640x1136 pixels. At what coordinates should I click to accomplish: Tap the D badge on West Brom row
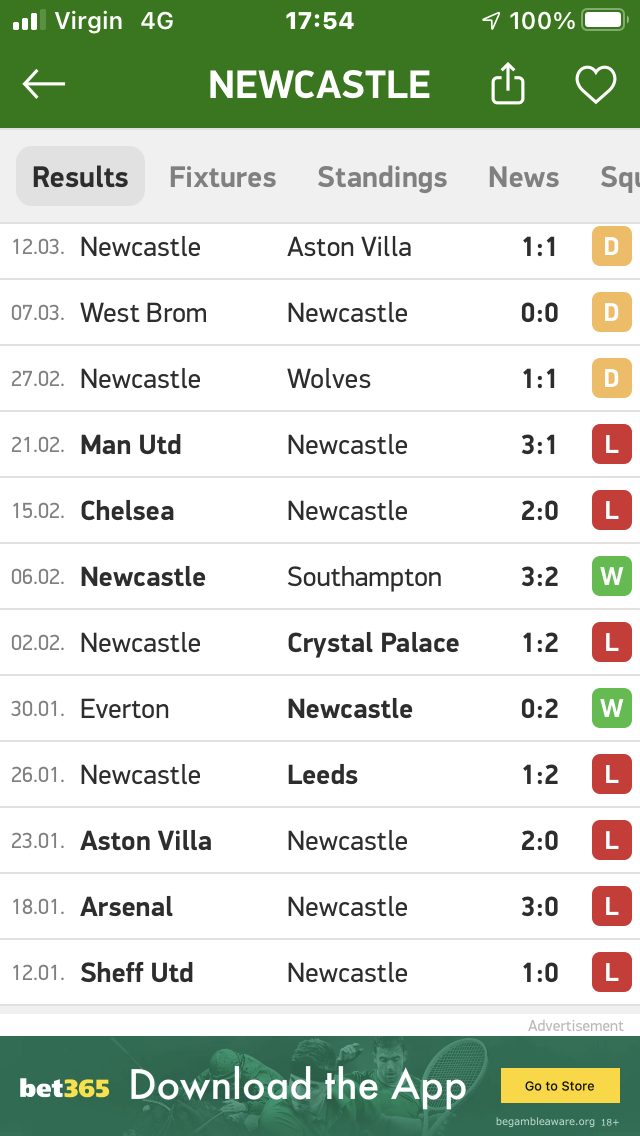point(612,312)
